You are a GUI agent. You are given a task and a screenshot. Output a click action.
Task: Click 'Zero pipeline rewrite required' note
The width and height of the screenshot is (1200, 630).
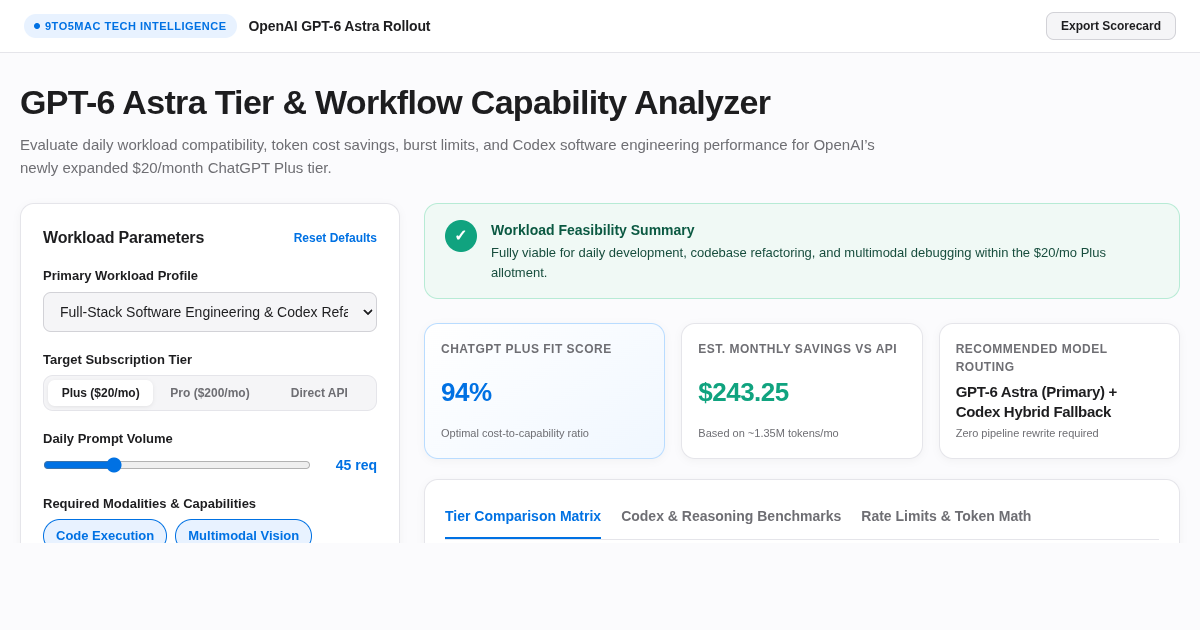(1027, 433)
